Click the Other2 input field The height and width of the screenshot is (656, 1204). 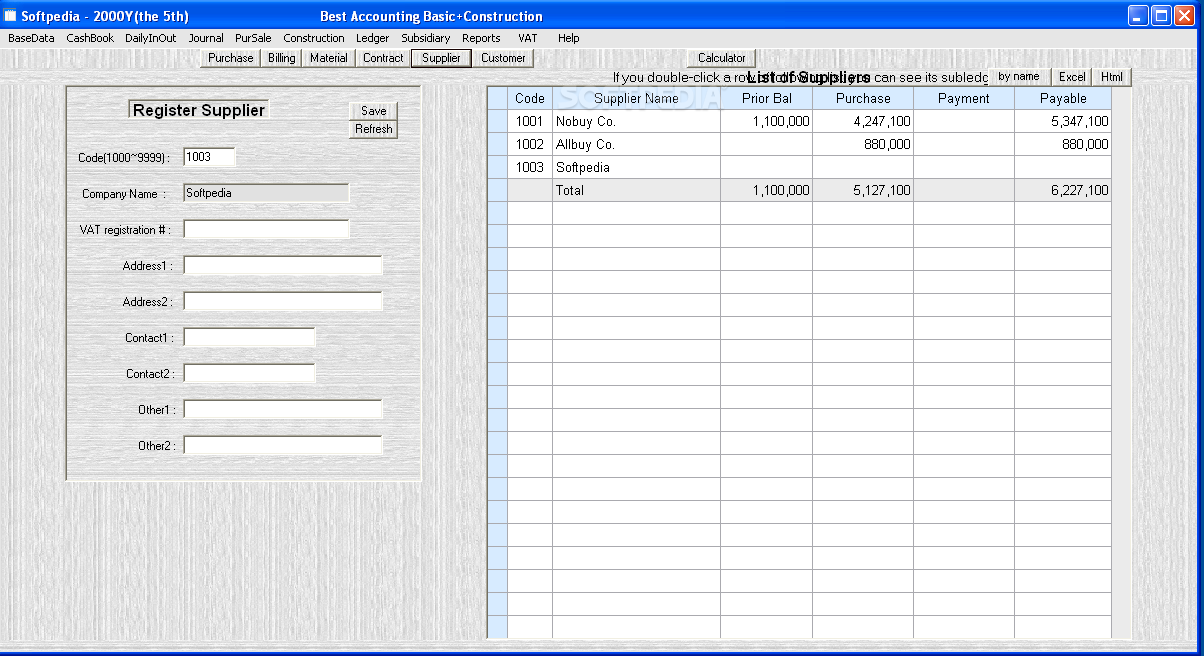pyautogui.click(x=283, y=445)
